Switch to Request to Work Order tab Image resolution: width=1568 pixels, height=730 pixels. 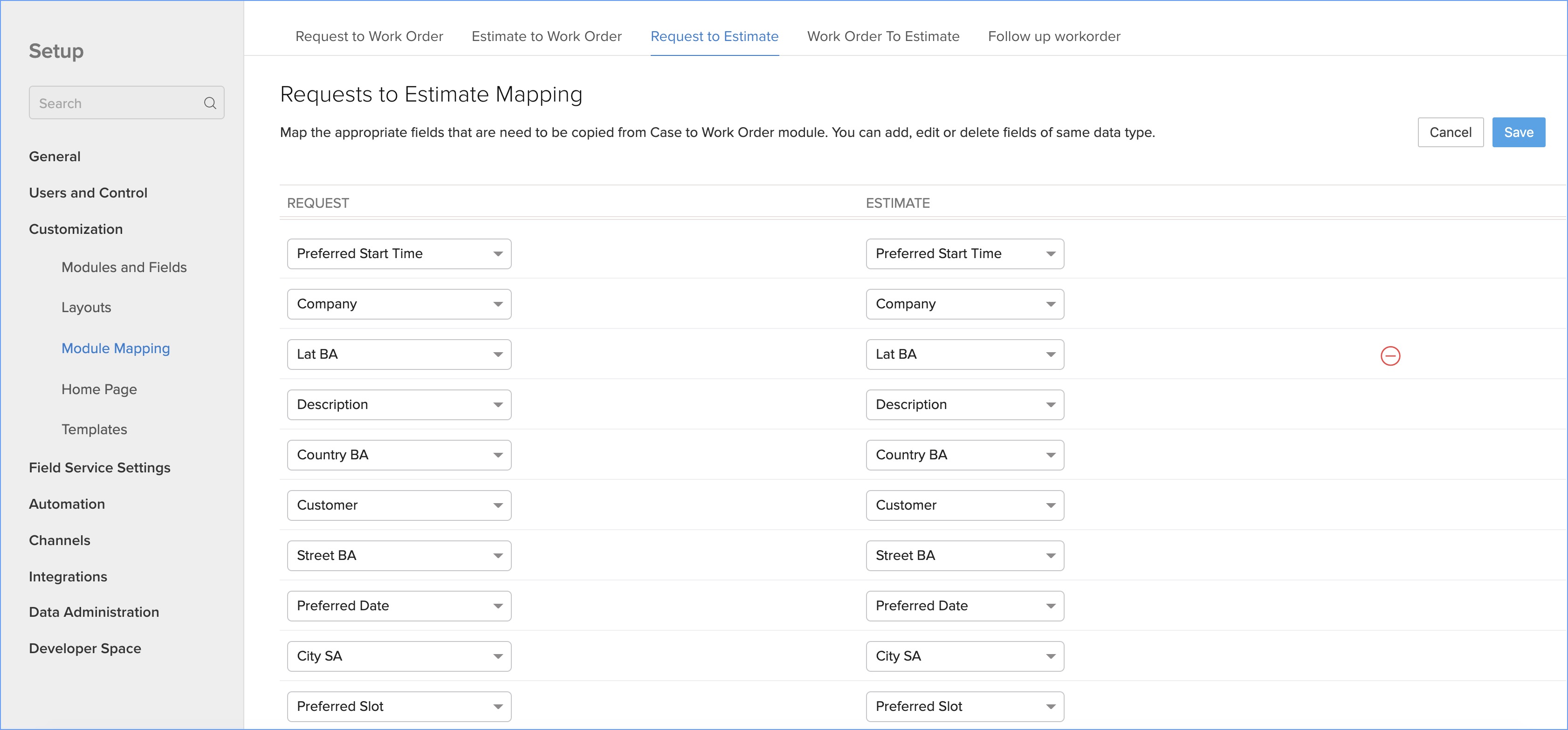(x=369, y=36)
